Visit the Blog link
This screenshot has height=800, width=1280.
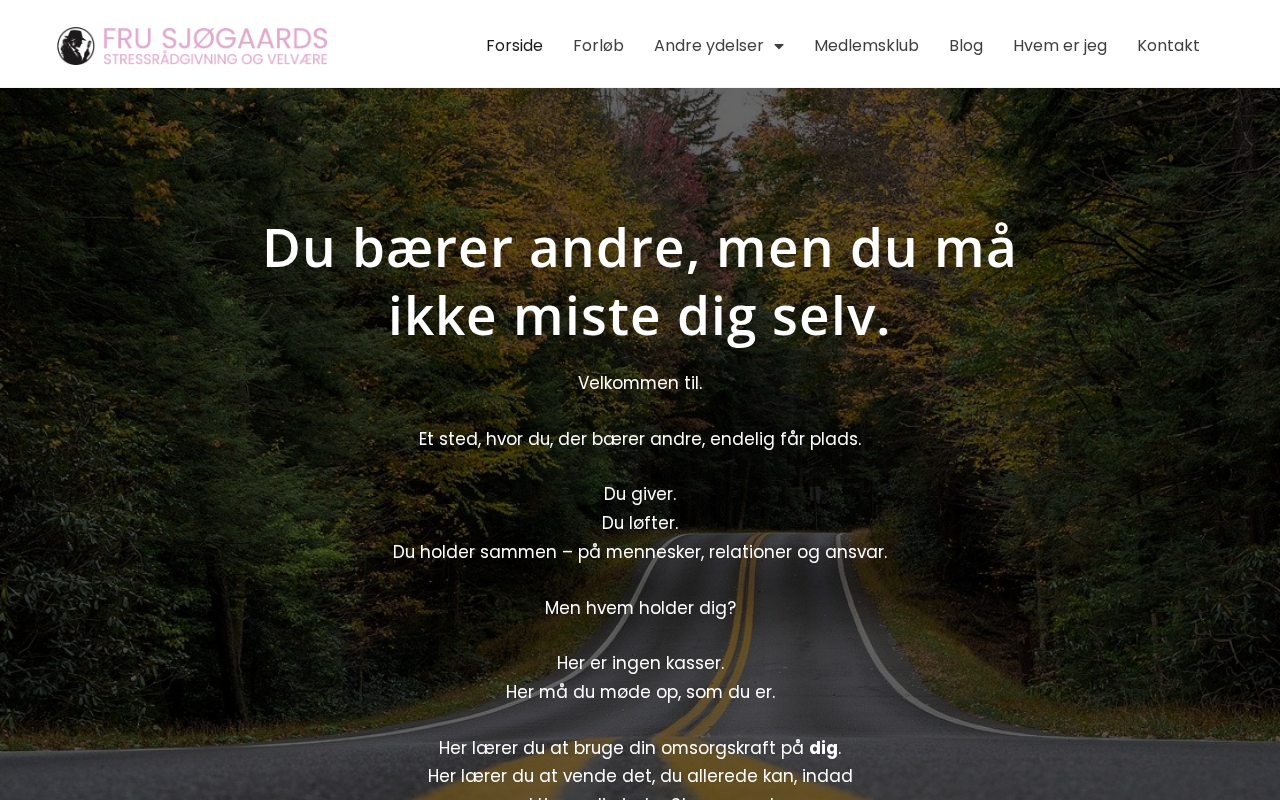tap(966, 46)
